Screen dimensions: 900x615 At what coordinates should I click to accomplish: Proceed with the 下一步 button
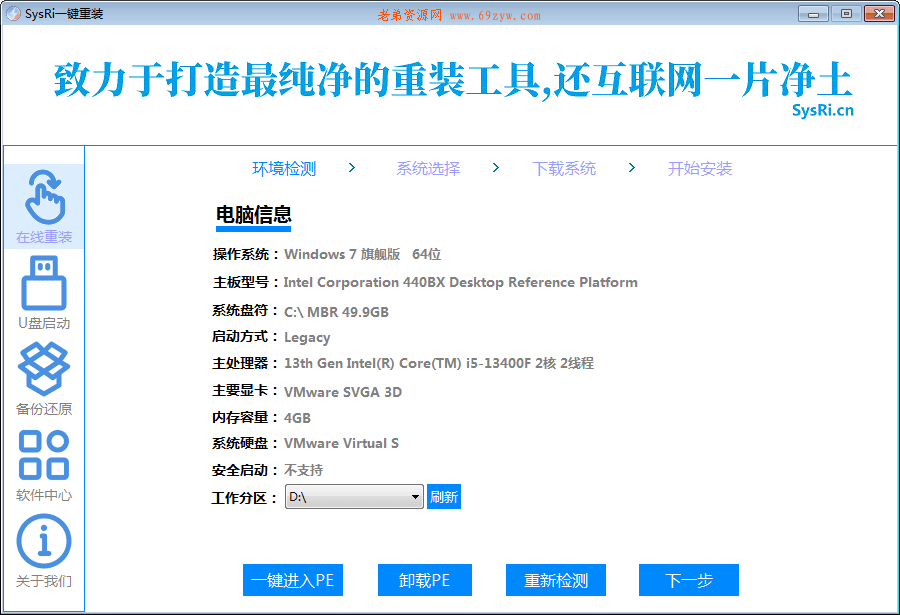[x=688, y=580]
